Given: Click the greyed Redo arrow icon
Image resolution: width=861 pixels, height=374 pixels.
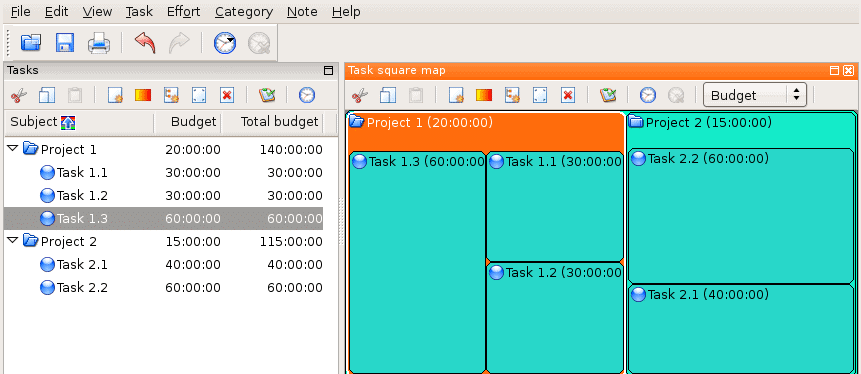Looking at the screenshot, I should (x=179, y=42).
